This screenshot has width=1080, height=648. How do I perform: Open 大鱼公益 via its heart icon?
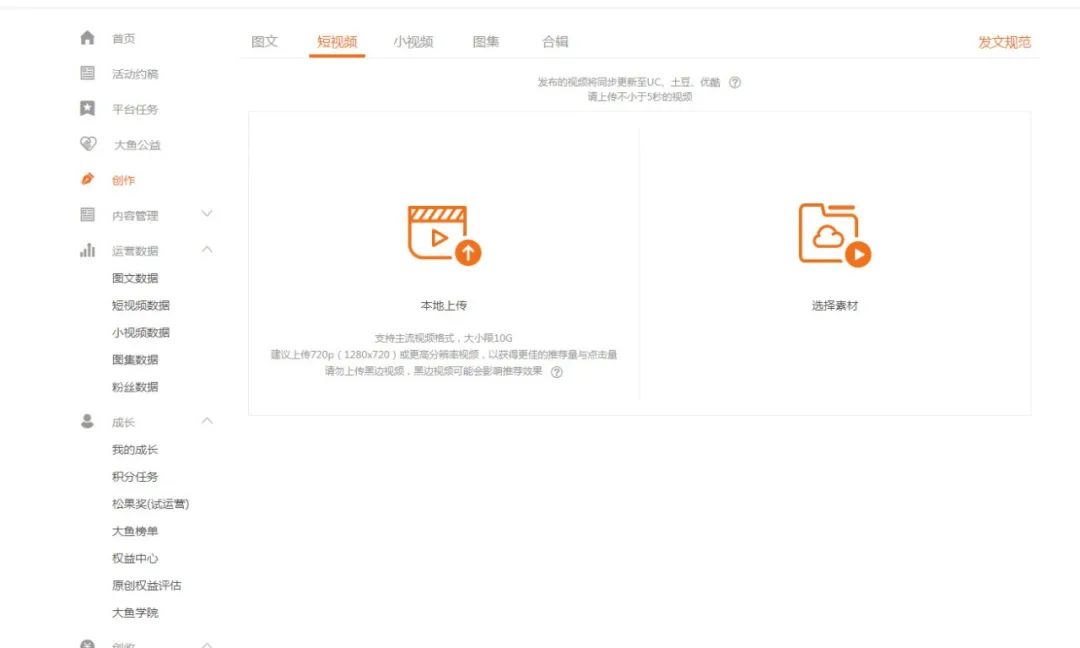[x=87, y=144]
